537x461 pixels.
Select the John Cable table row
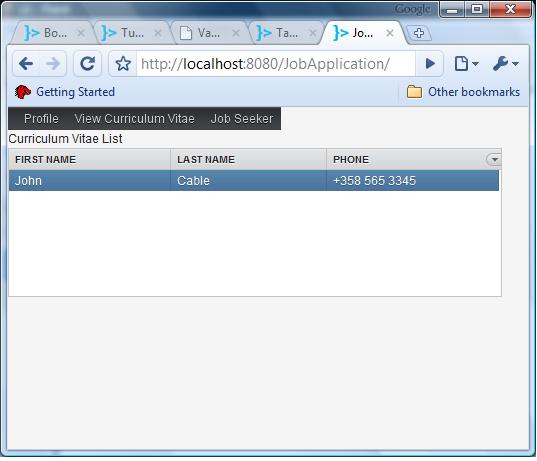[254, 180]
